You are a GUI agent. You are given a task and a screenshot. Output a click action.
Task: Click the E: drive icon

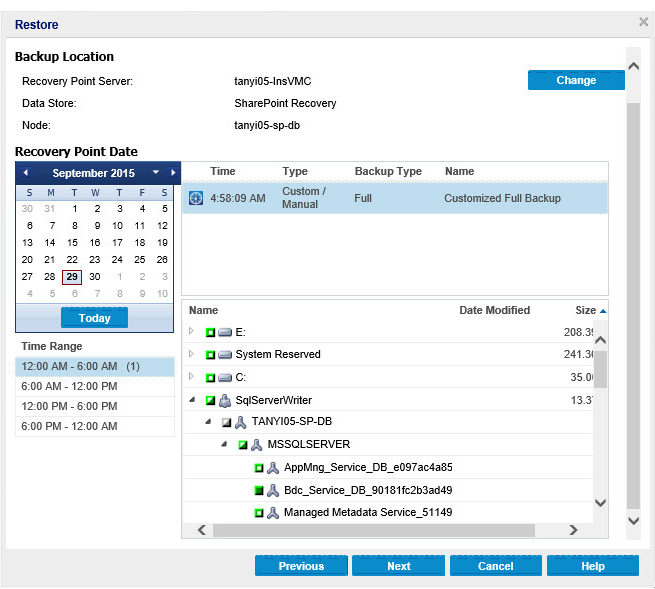pos(225,331)
